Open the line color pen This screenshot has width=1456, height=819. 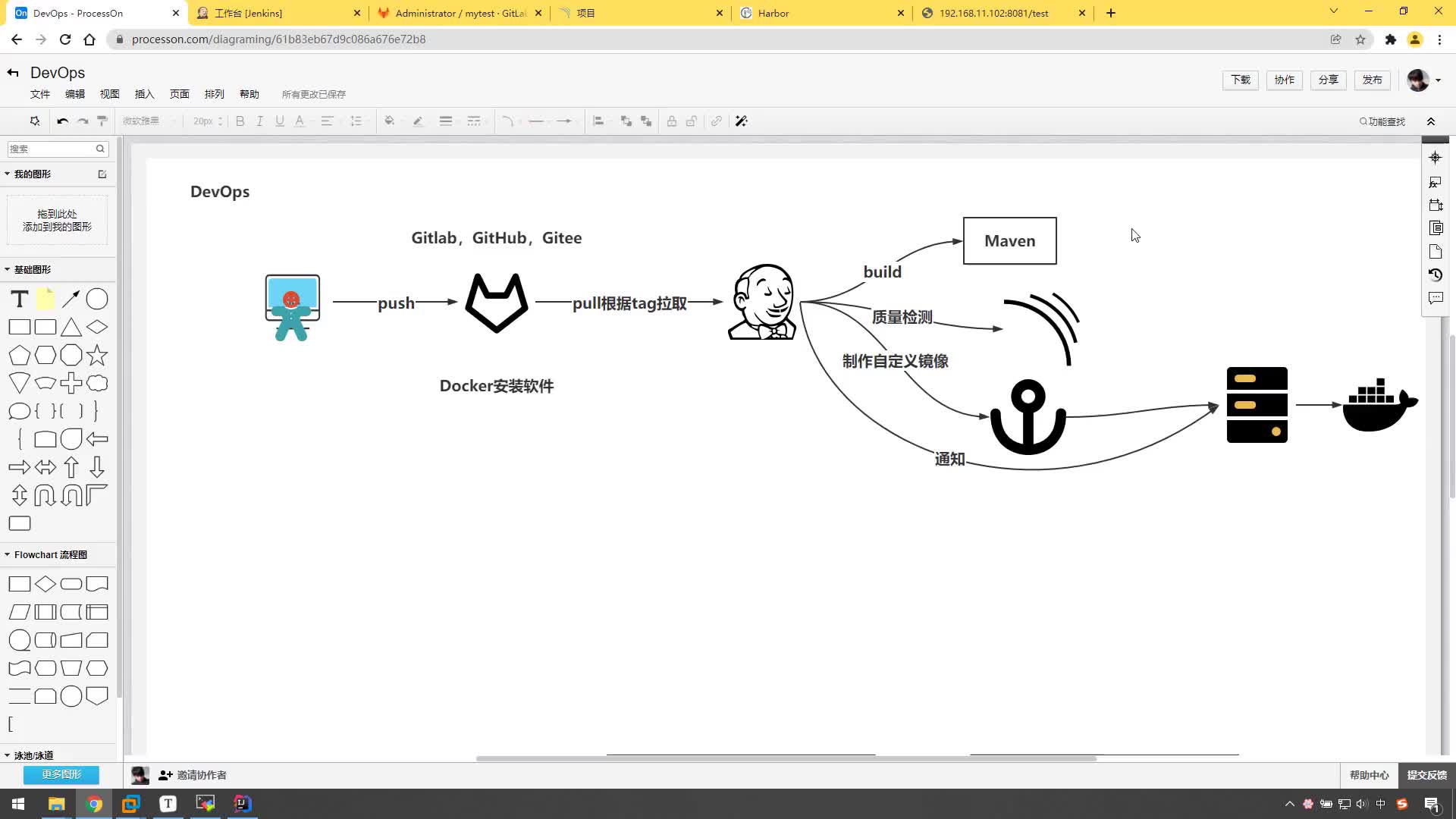418,121
